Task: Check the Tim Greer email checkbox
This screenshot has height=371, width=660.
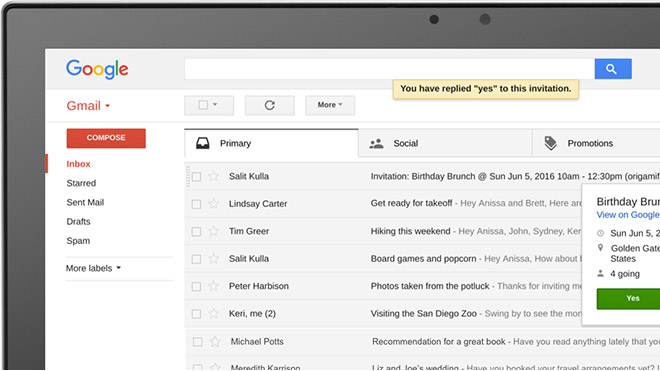Action: point(196,232)
